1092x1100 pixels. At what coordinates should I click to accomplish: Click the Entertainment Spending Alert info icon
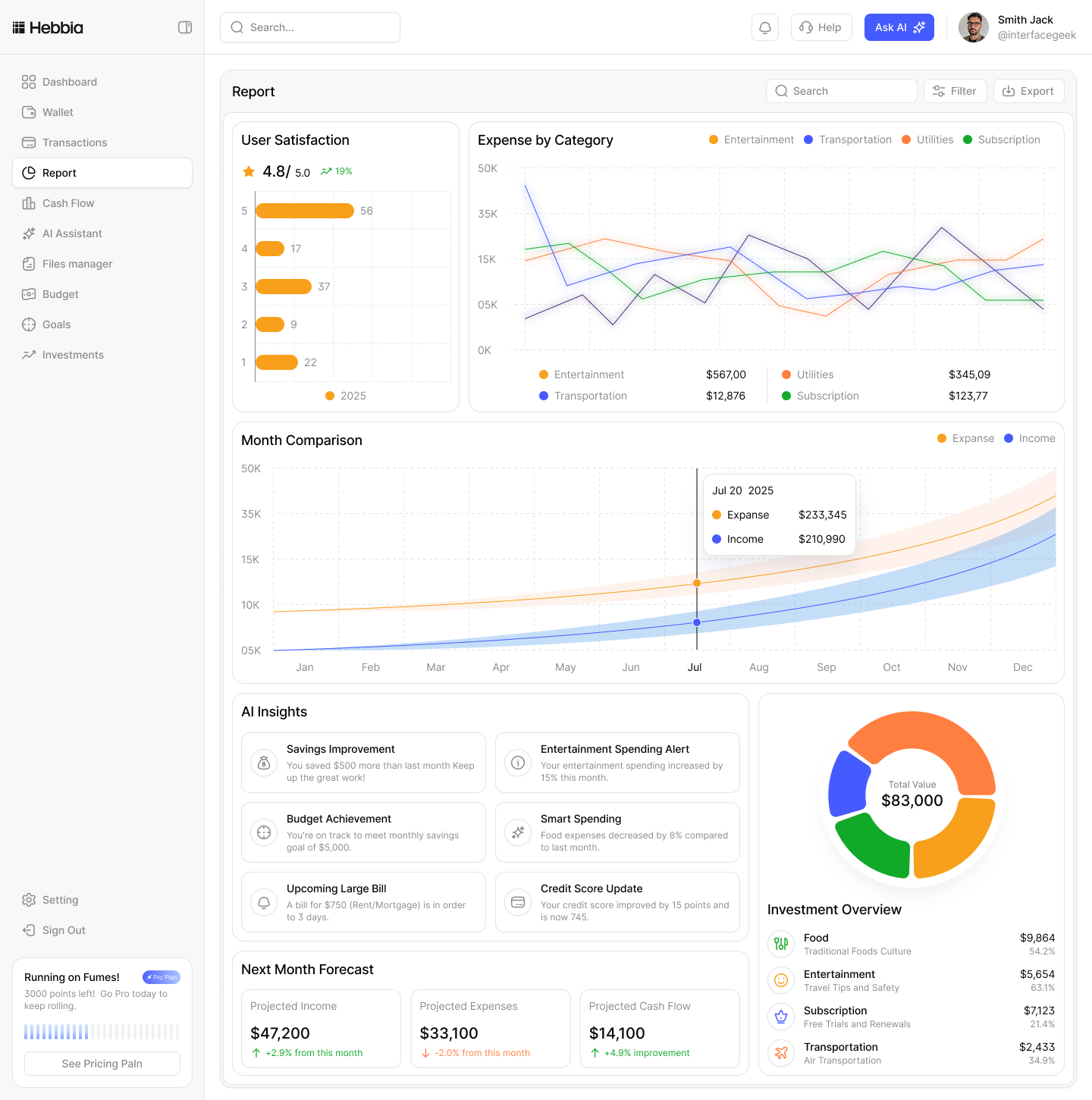coord(518,763)
